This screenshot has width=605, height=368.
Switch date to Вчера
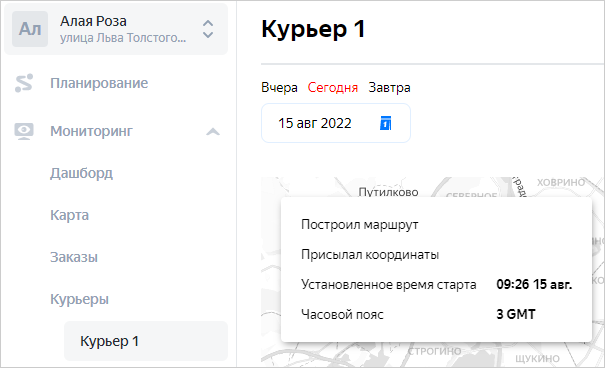tap(279, 88)
